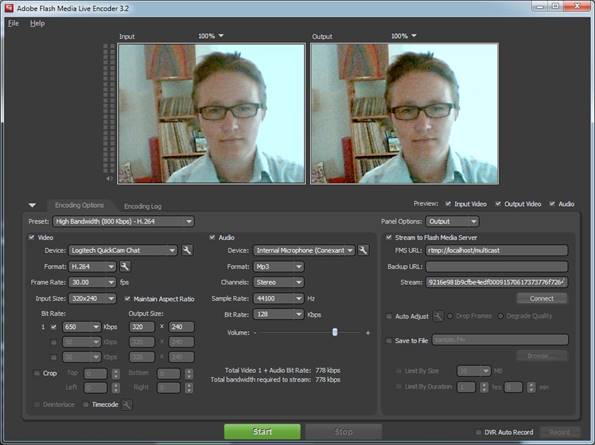Enable the Crop checkbox
Viewport: 595px width, 445px height.
click(x=37, y=373)
